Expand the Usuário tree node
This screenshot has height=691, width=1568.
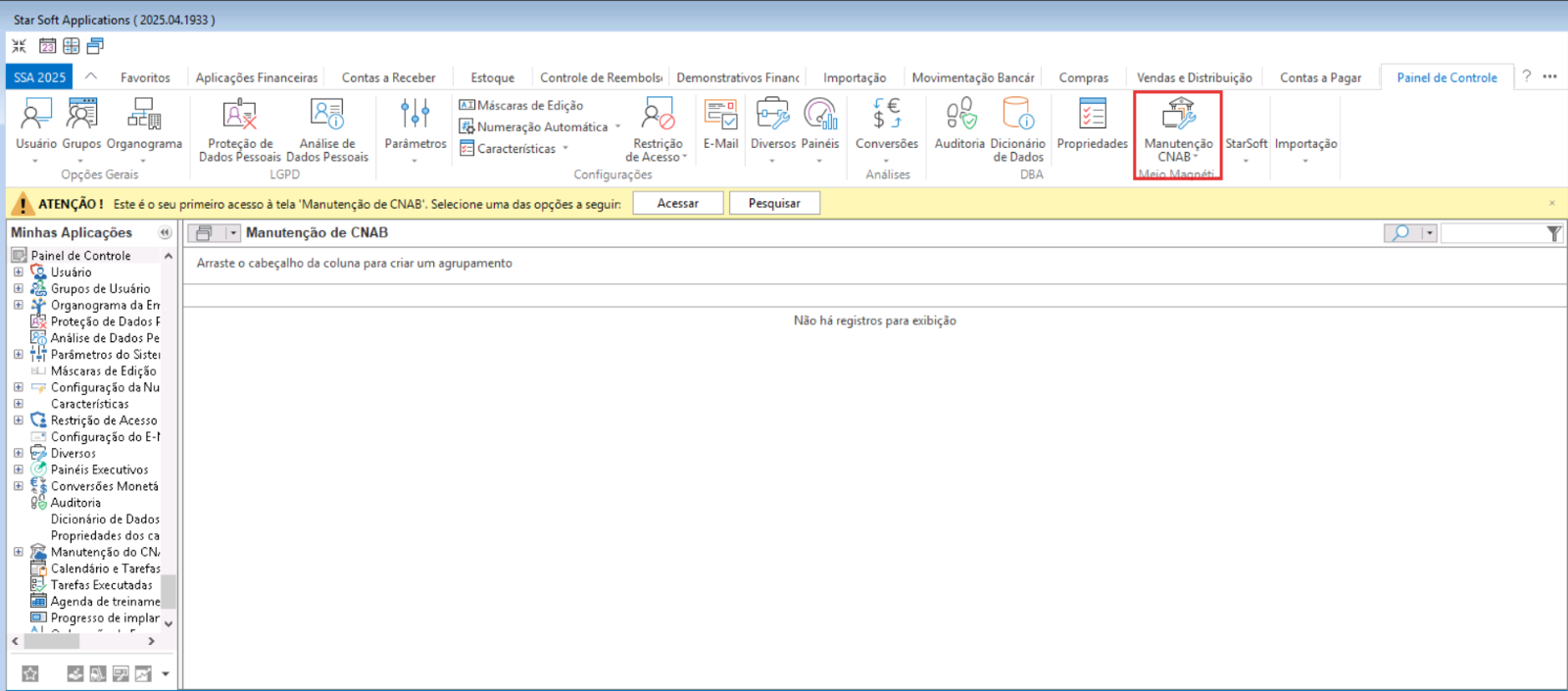click(18, 272)
